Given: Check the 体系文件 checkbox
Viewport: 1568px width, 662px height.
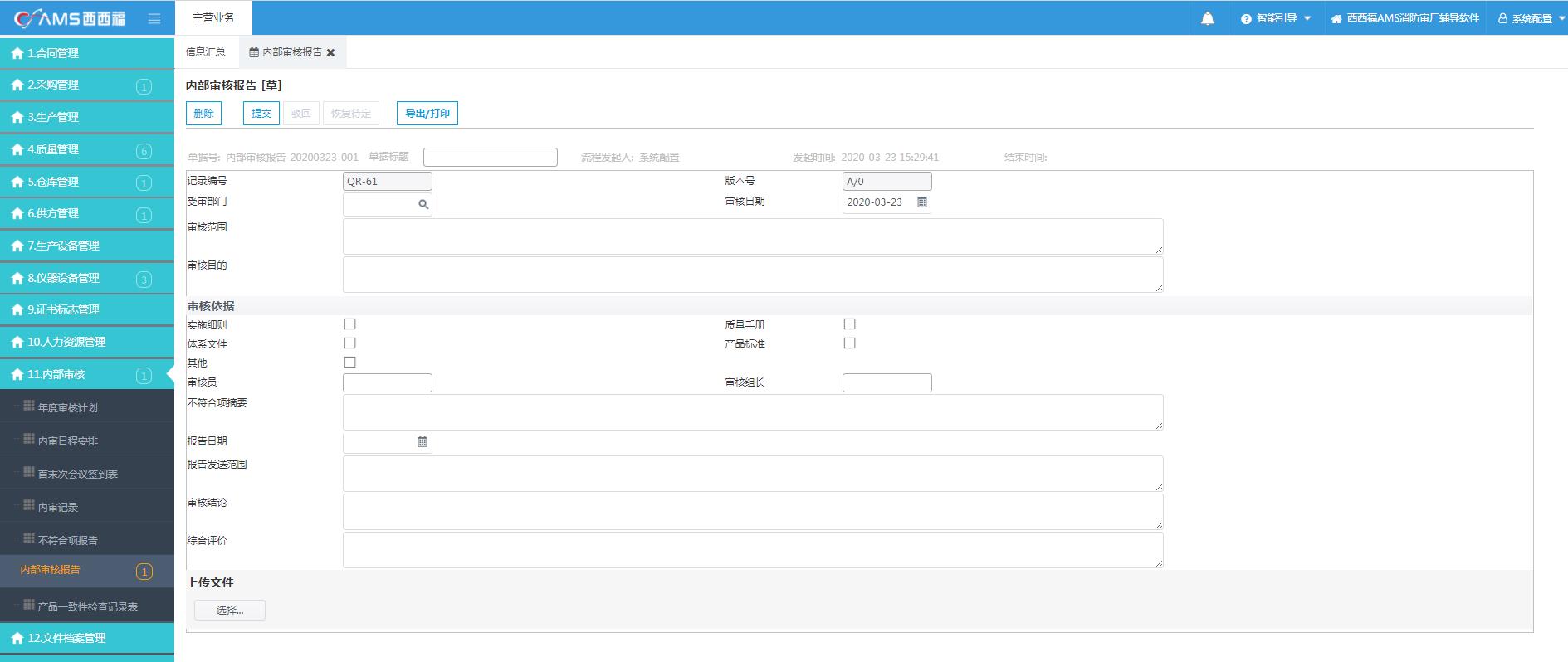Looking at the screenshot, I should [350, 343].
